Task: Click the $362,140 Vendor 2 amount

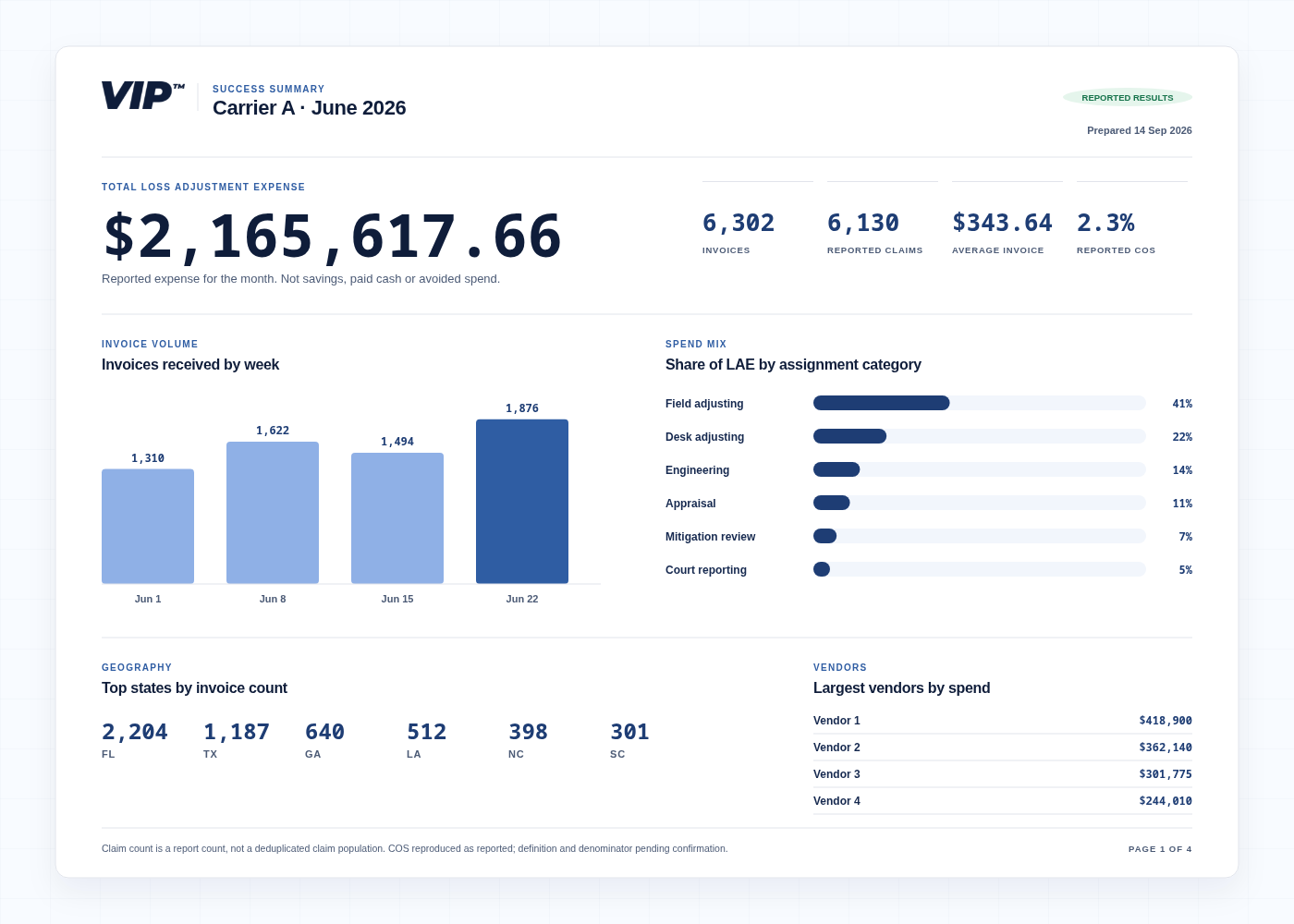Action: (1166, 748)
